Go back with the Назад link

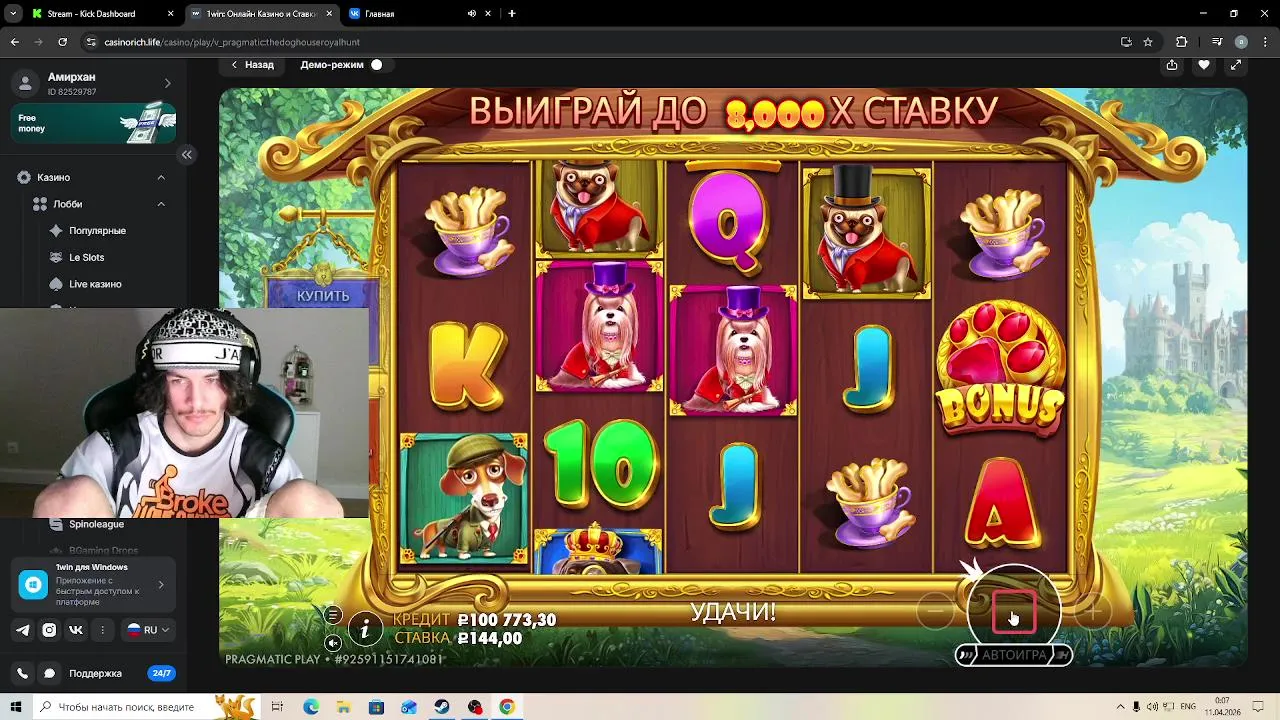tap(252, 65)
